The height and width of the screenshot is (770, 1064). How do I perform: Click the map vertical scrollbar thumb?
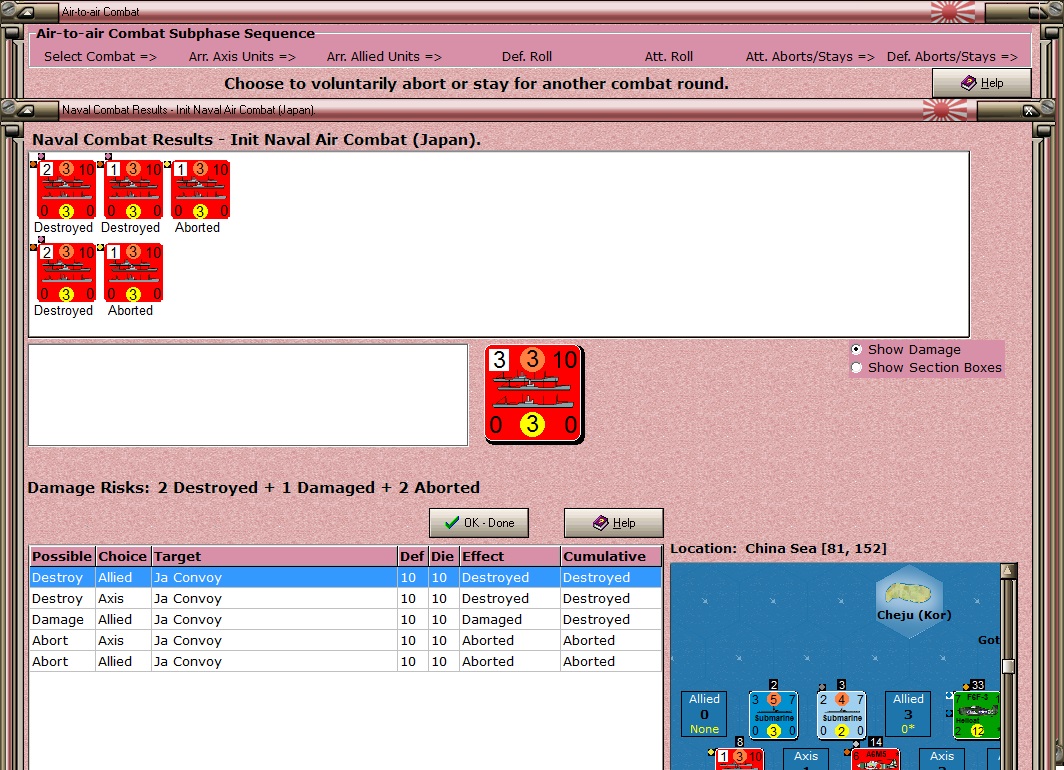(1008, 666)
